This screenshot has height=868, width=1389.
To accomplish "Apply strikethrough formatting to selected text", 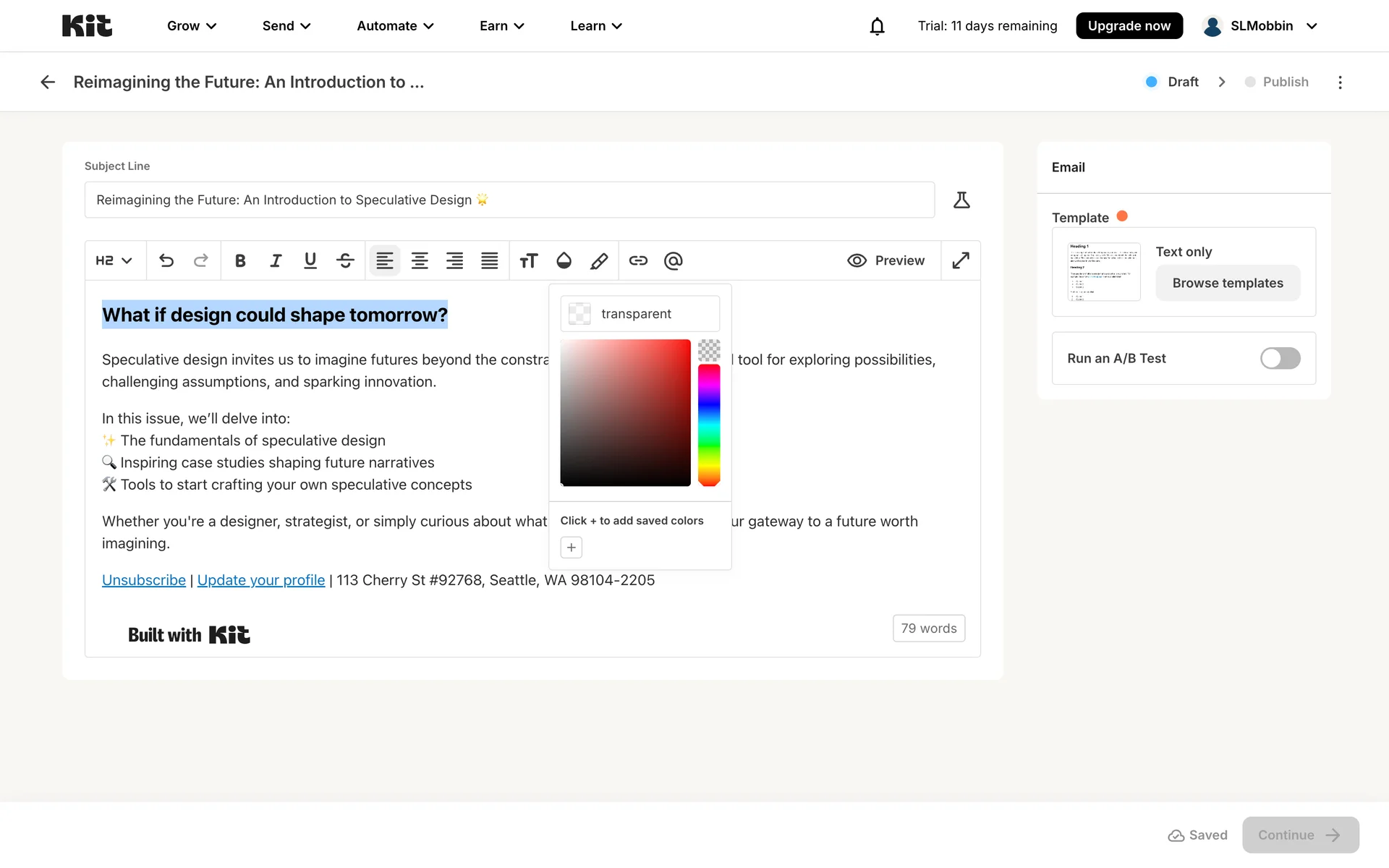I will point(345,260).
